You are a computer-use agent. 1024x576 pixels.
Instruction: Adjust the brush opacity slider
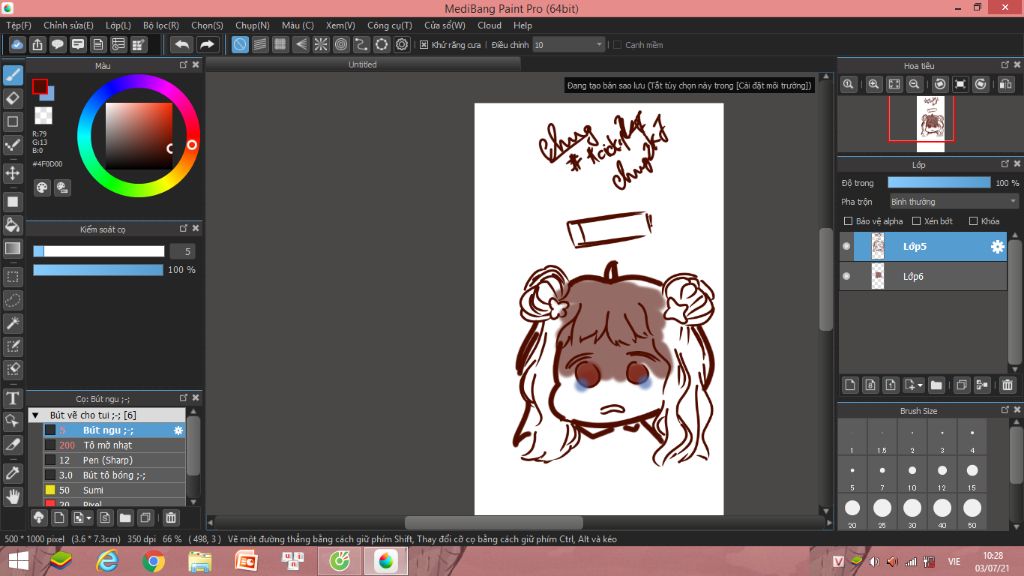click(x=98, y=270)
